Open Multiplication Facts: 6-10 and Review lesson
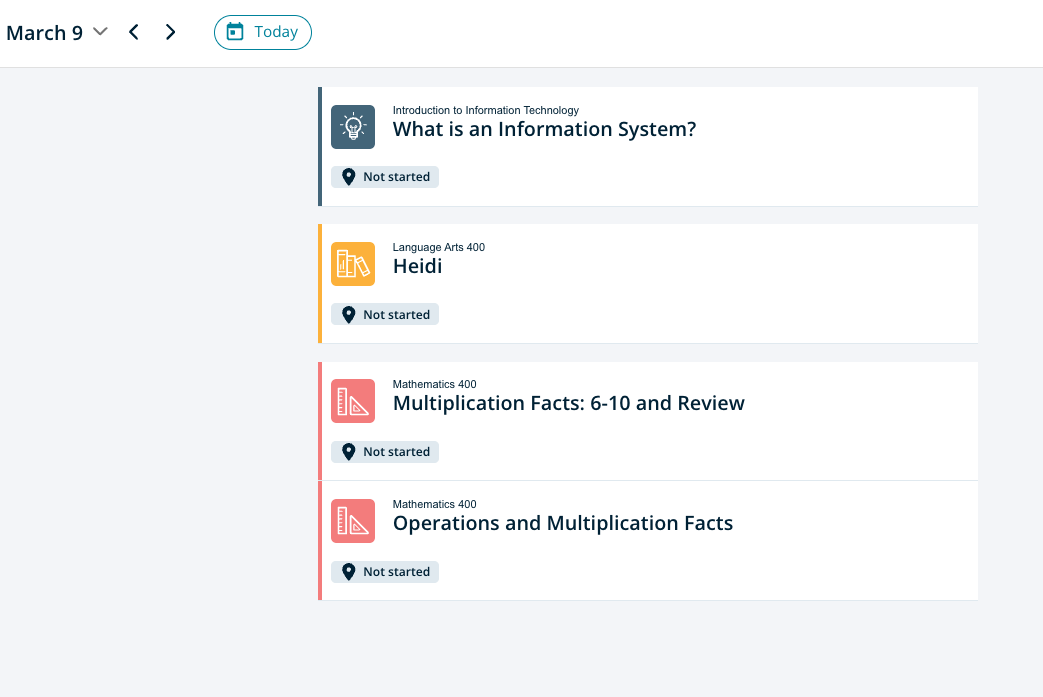The height and width of the screenshot is (697, 1043). [x=568, y=403]
